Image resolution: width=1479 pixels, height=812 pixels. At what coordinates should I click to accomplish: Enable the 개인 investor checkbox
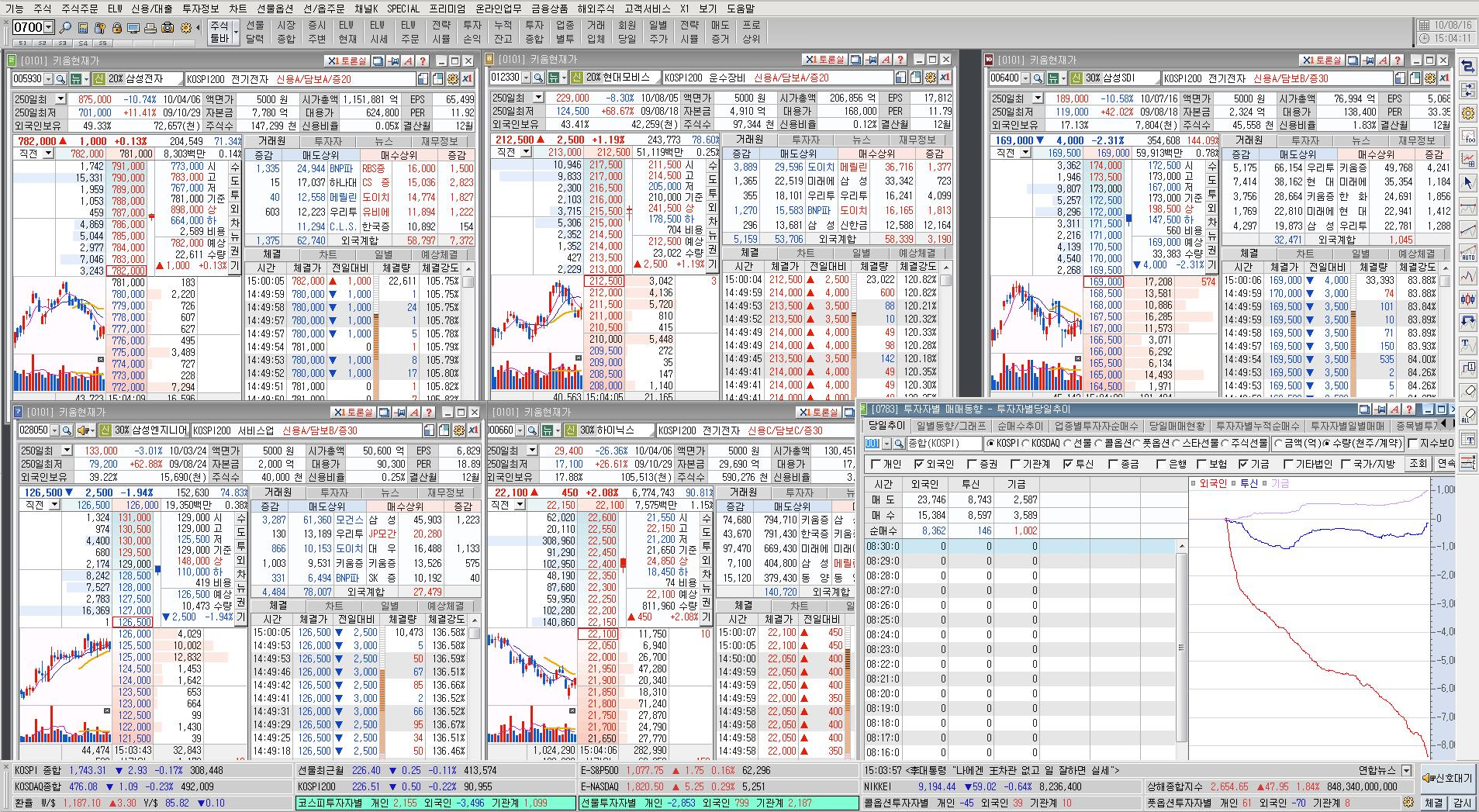[876, 465]
